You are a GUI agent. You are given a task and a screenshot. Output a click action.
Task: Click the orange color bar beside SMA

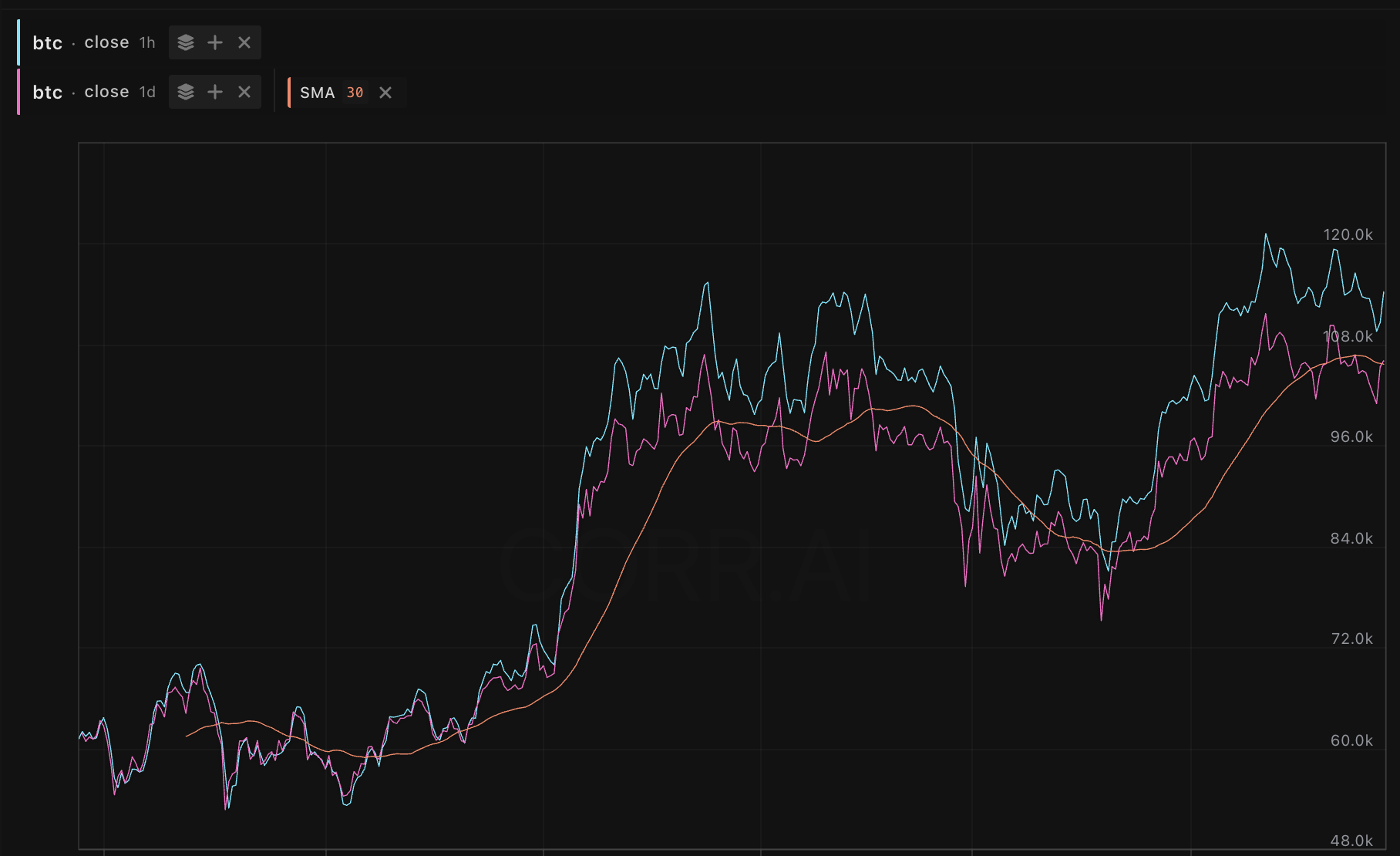[289, 93]
